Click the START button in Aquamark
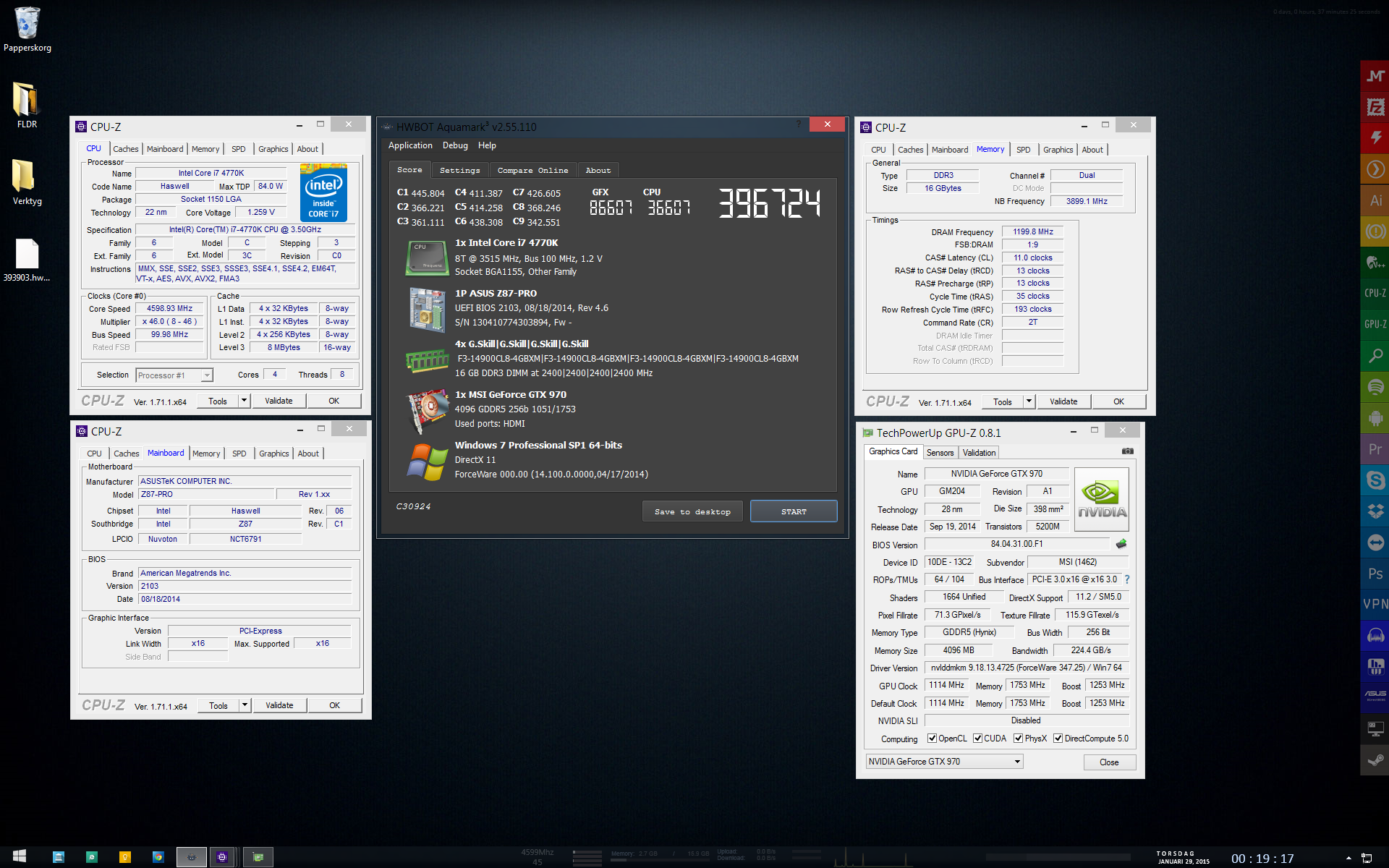1389x868 pixels. click(794, 511)
